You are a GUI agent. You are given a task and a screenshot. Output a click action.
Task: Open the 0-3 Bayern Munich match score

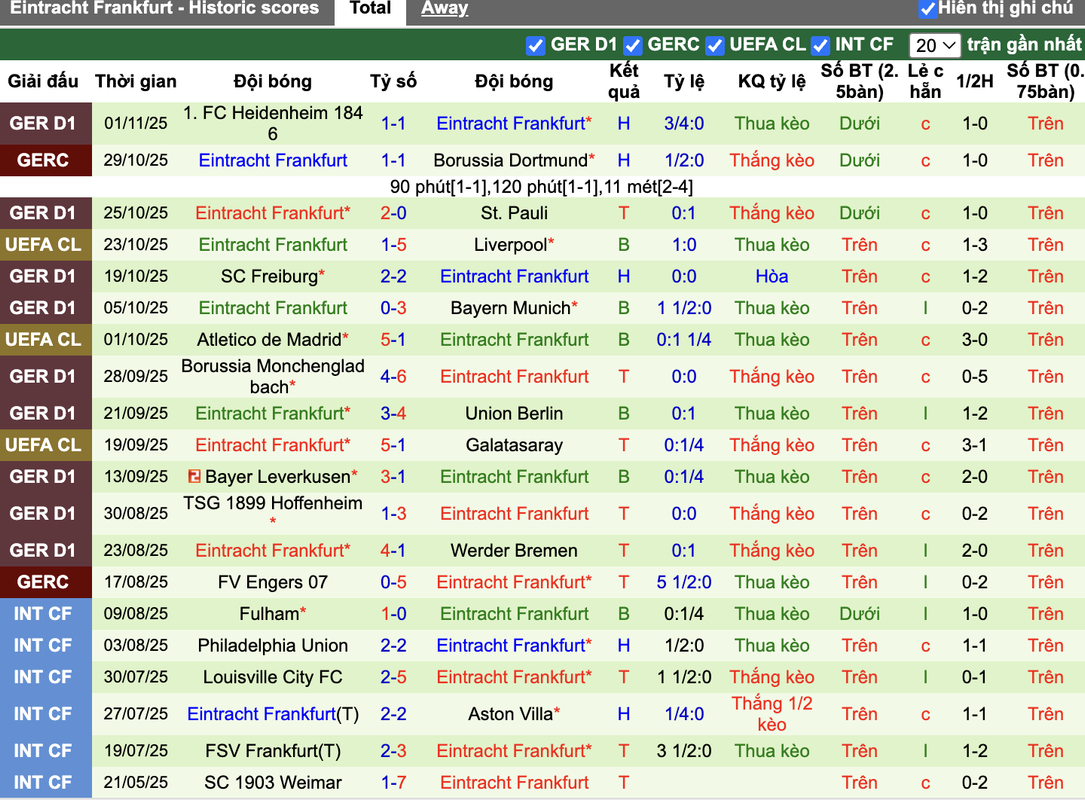(x=393, y=308)
